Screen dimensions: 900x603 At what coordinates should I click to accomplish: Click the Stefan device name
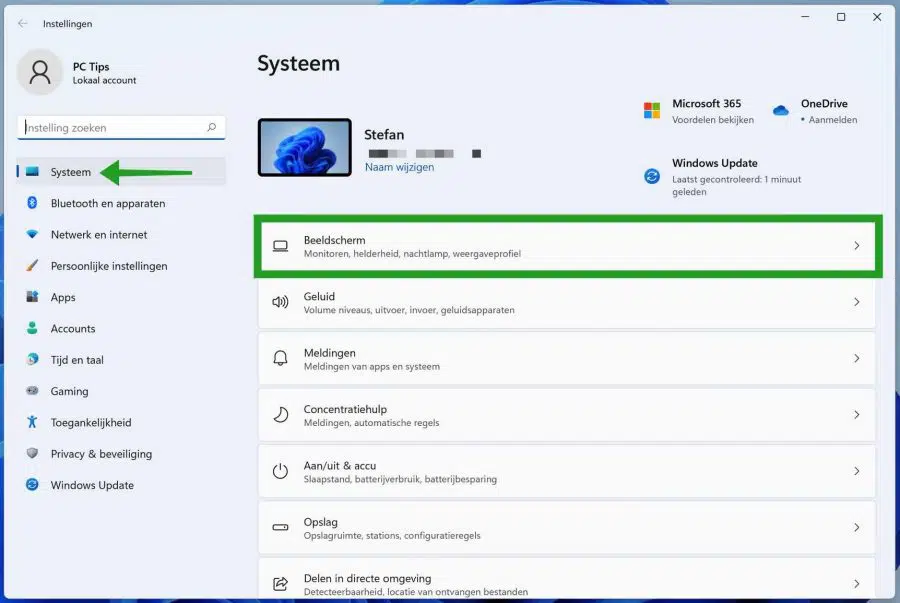[384, 134]
